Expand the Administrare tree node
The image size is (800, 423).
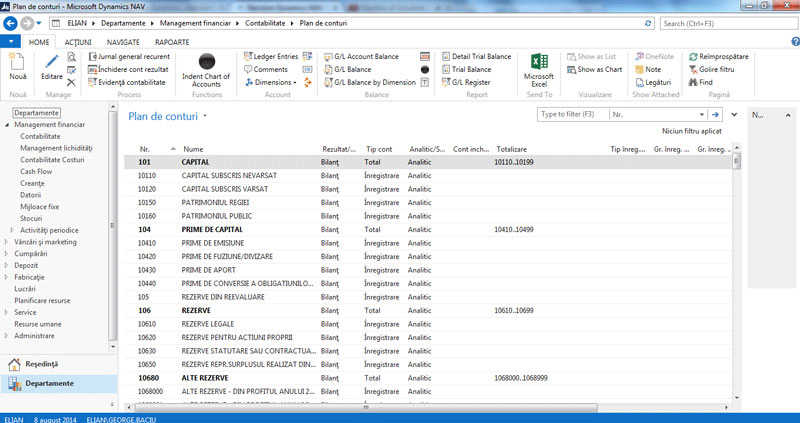(x=7, y=336)
